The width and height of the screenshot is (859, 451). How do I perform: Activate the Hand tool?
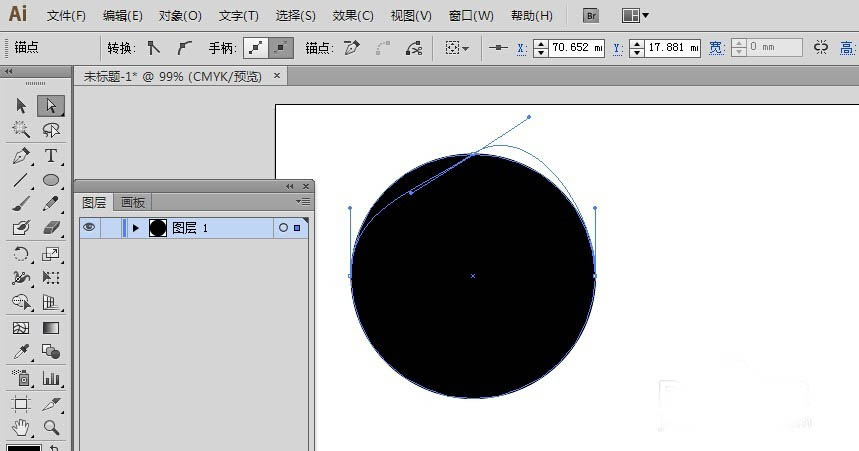(21, 427)
